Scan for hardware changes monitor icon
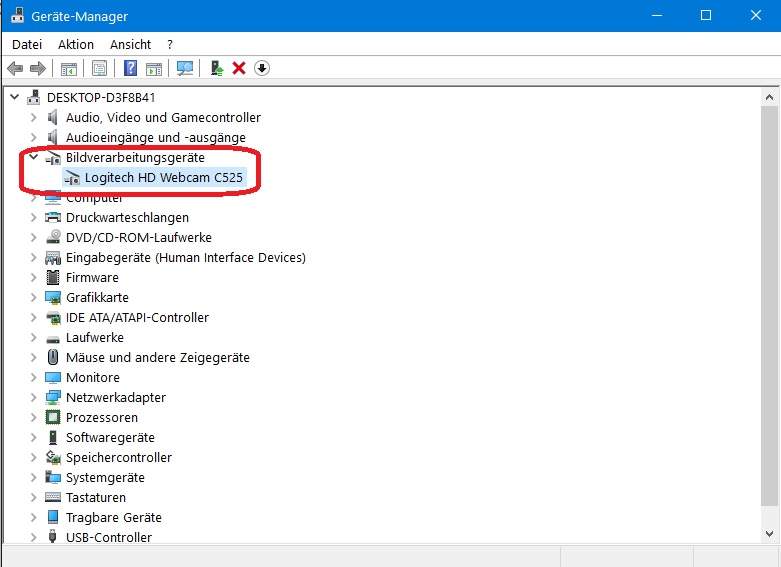The height and width of the screenshot is (567, 781). tap(185, 68)
